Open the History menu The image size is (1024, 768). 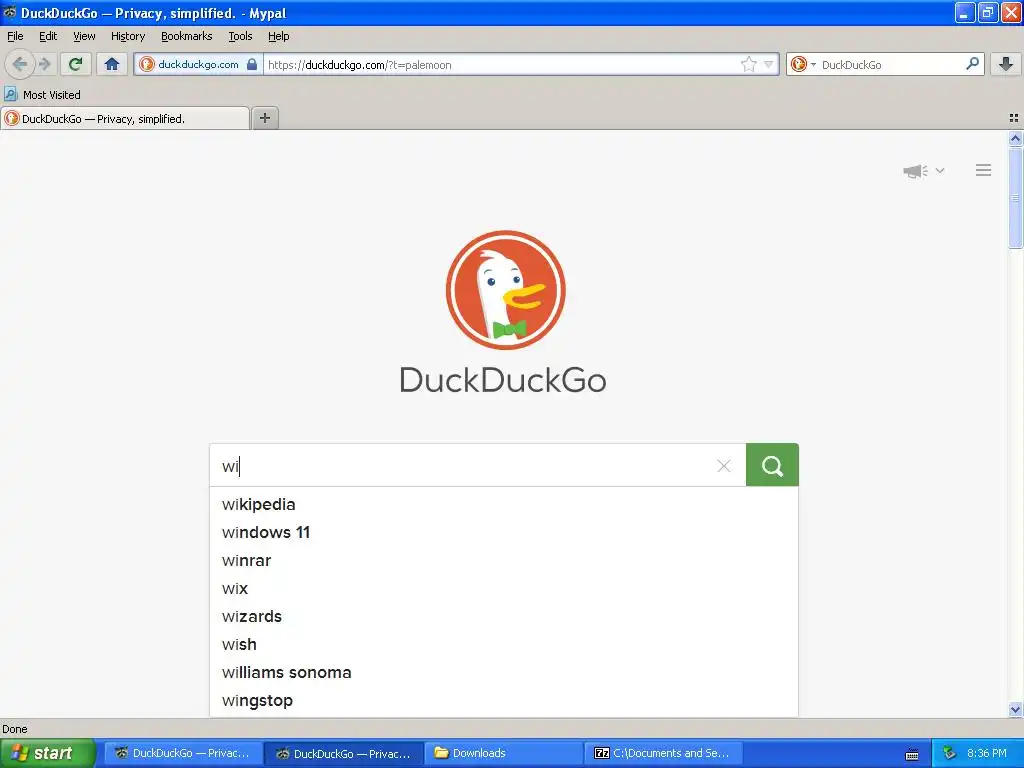point(128,36)
